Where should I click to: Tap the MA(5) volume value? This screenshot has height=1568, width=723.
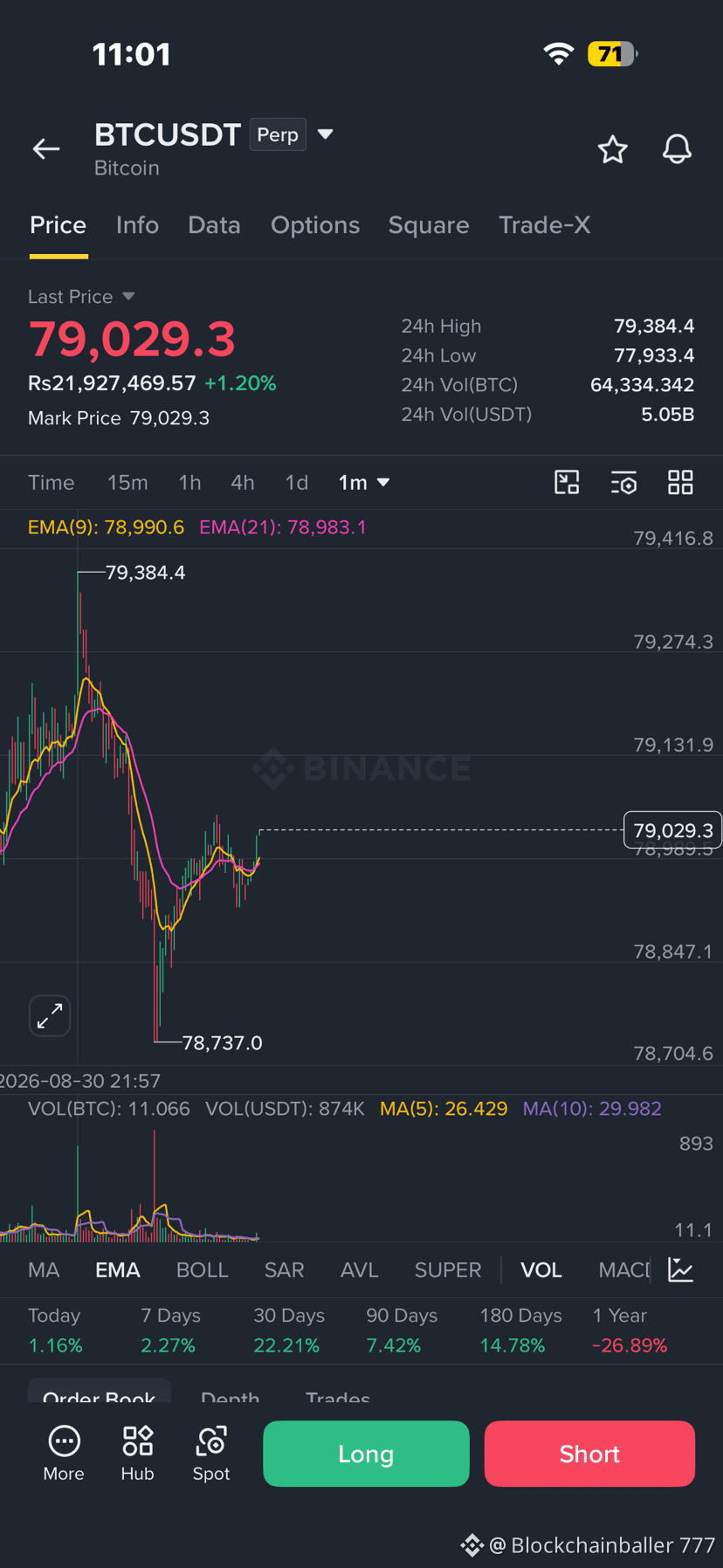click(x=444, y=1109)
